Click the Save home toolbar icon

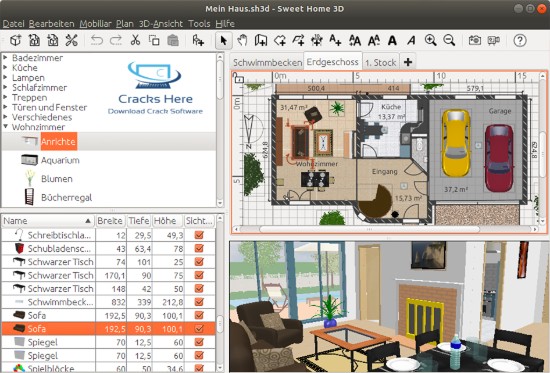click(53, 40)
